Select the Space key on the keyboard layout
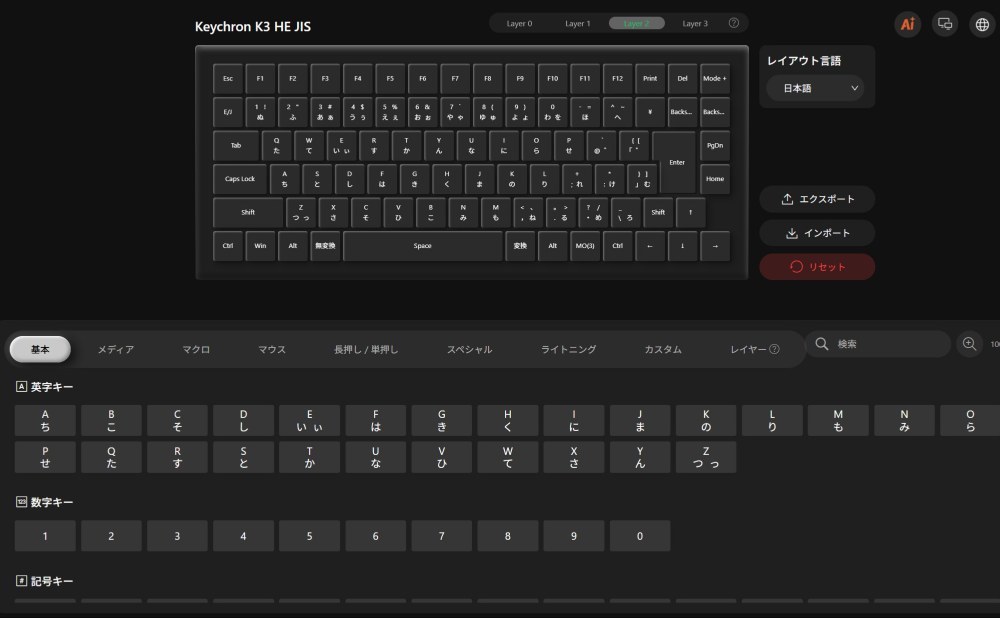1000x618 pixels. point(423,246)
